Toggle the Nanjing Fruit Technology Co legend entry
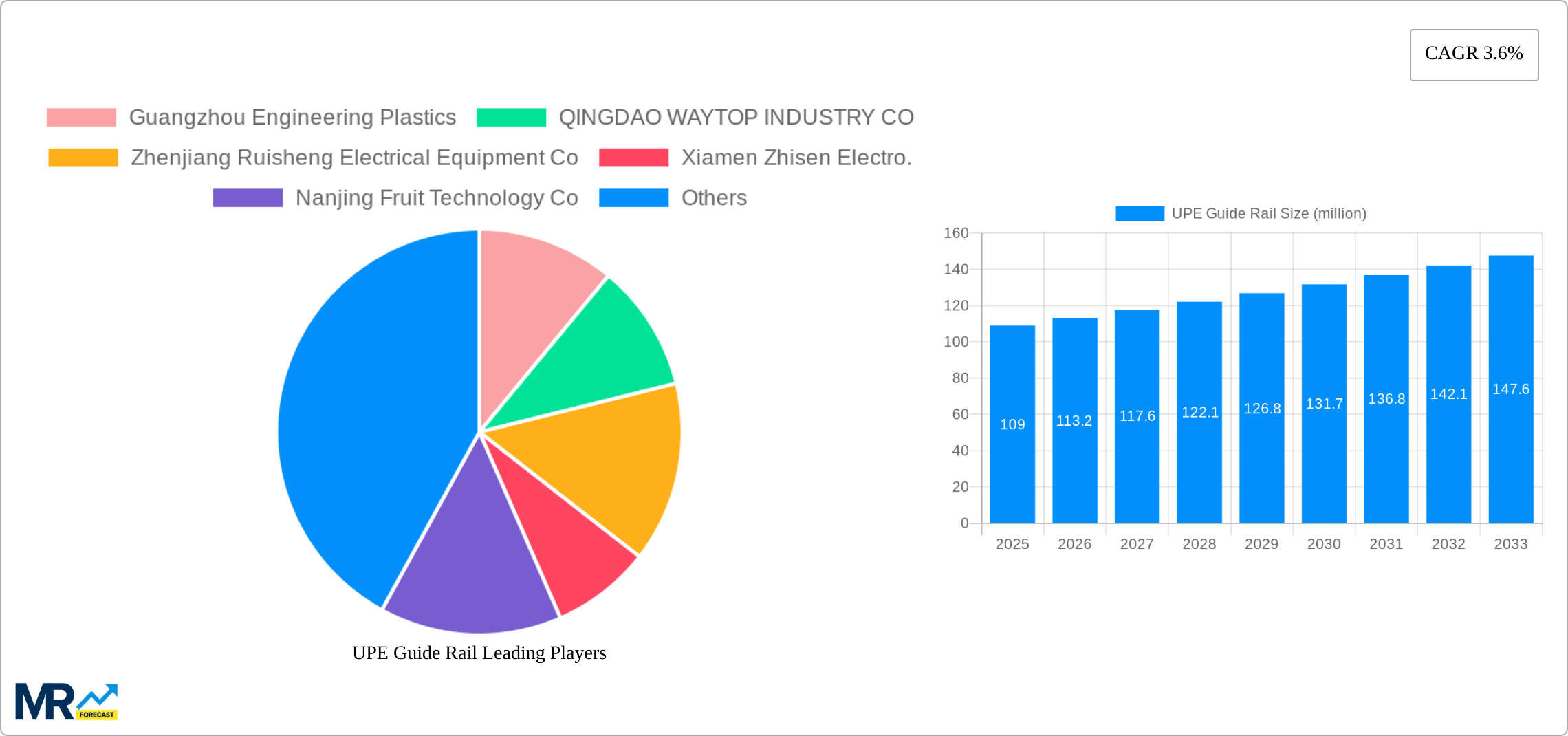Screen dimensions: 1568x736 436,198
